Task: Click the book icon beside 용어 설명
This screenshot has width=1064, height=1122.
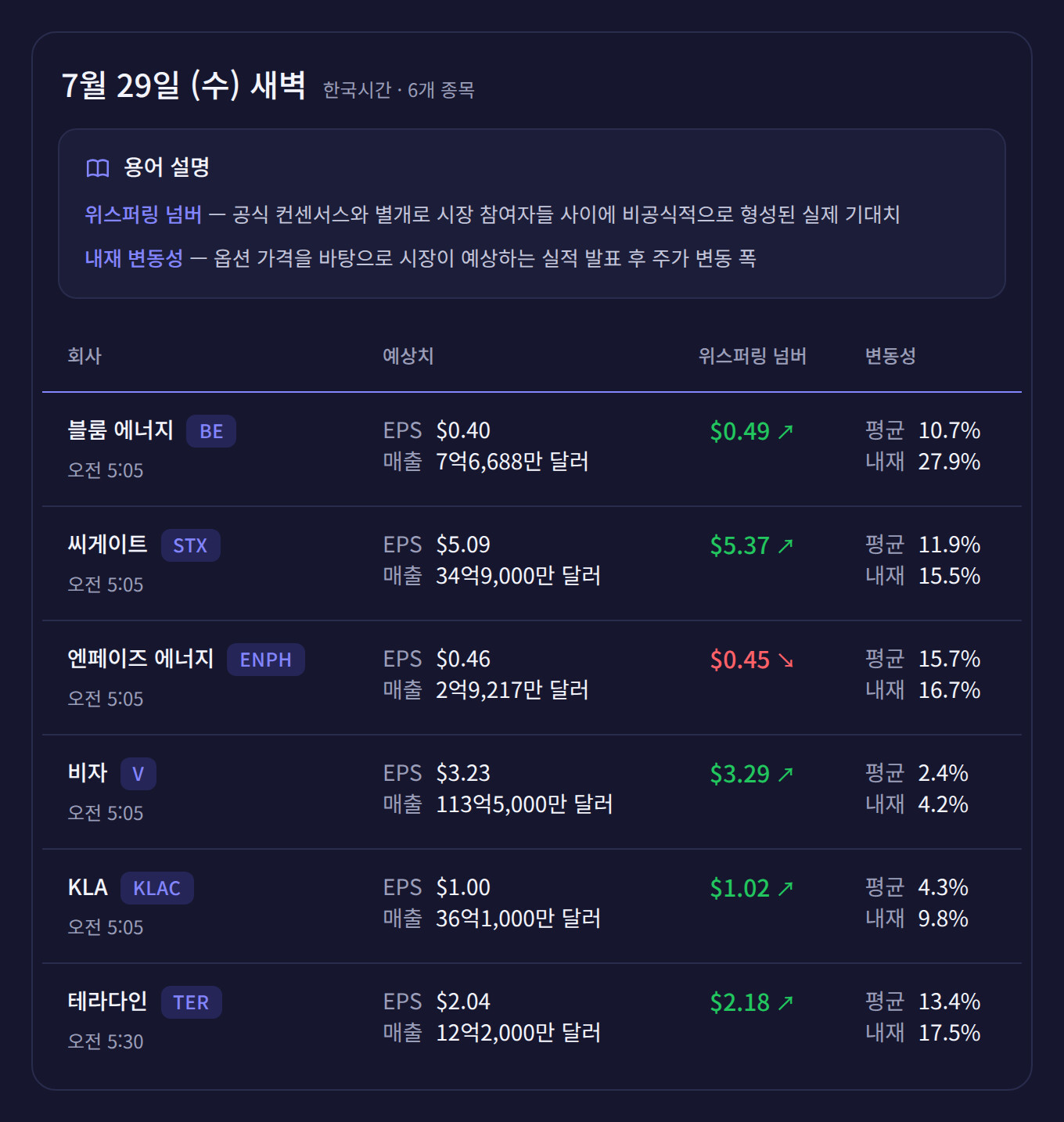Action: coord(98,168)
